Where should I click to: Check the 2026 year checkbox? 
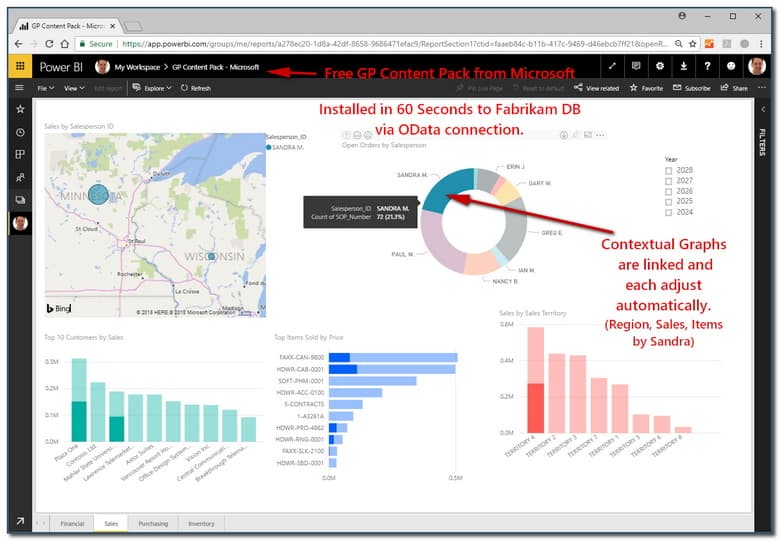coord(669,191)
